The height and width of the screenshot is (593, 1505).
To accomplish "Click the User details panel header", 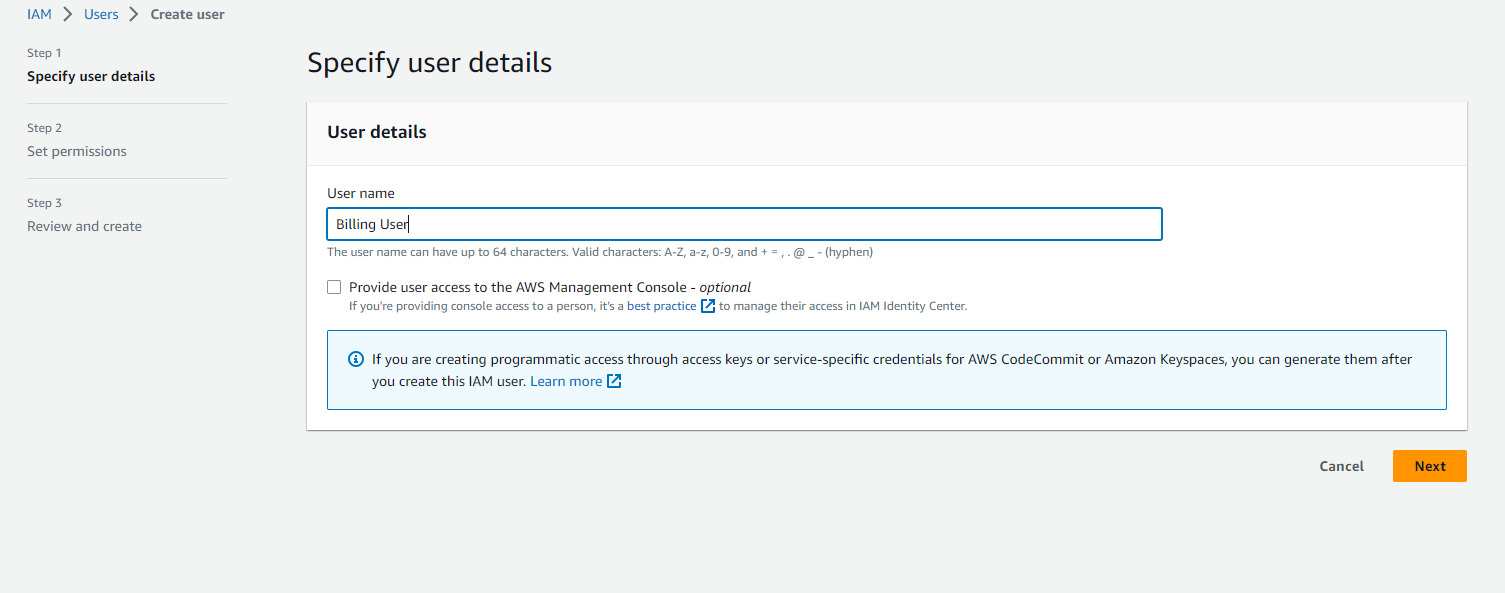I will coord(377,132).
